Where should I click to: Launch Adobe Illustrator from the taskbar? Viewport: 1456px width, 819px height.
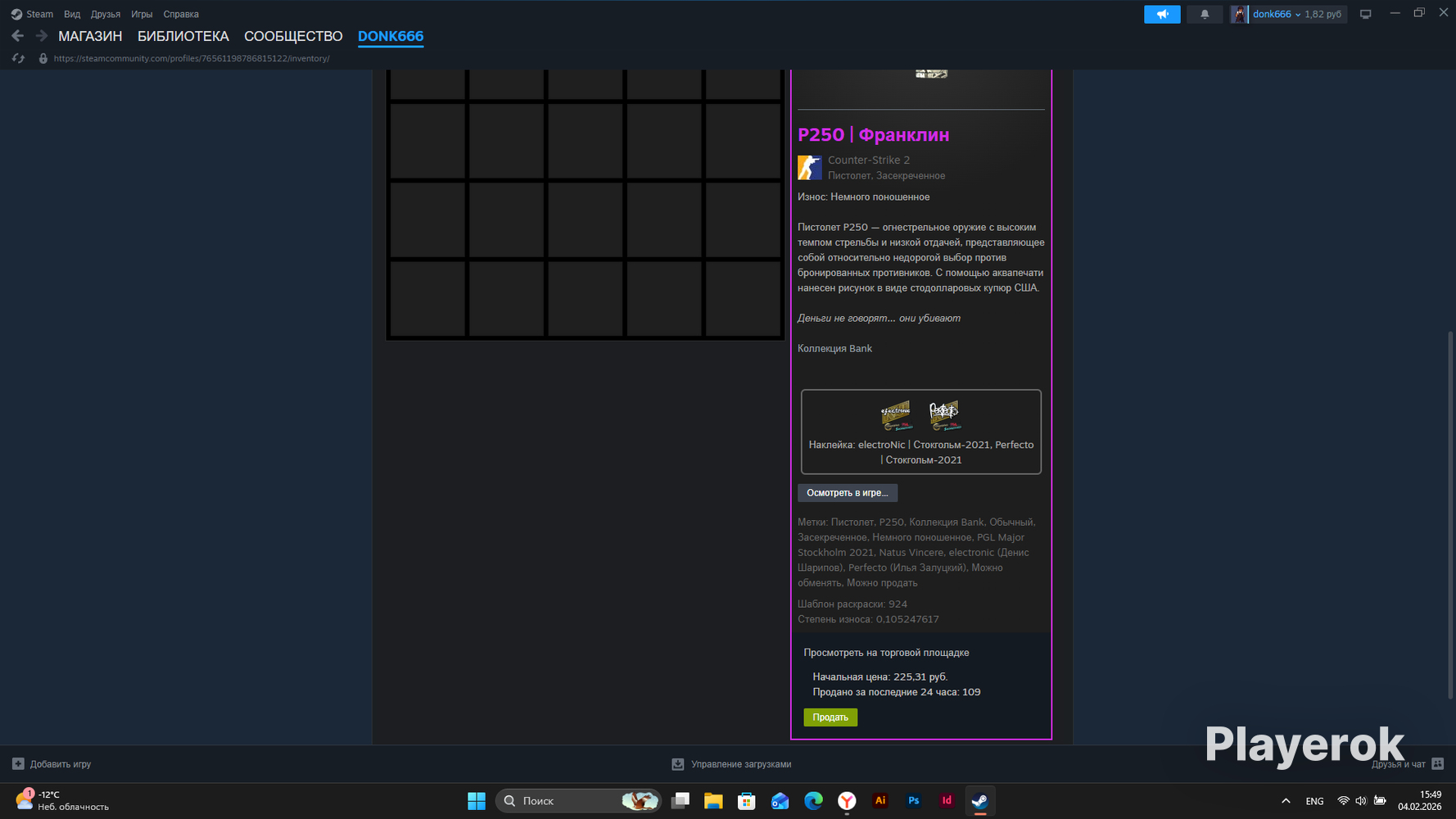click(880, 801)
